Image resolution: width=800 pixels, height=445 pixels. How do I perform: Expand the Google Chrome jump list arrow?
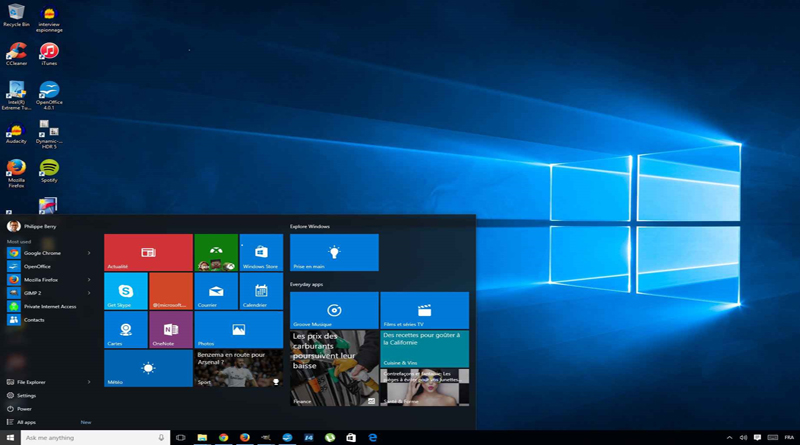89,253
